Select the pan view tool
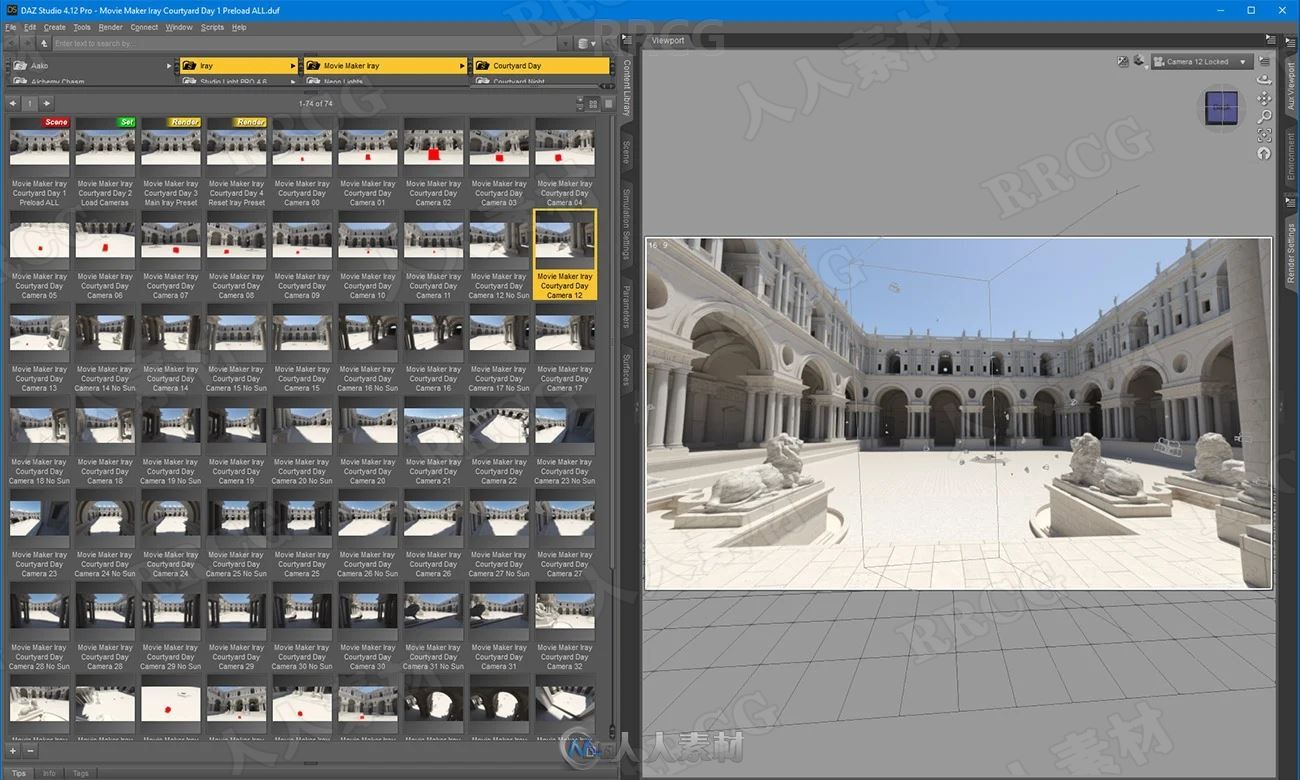The width and height of the screenshot is (1300, 780). (x=1264, y=99)
